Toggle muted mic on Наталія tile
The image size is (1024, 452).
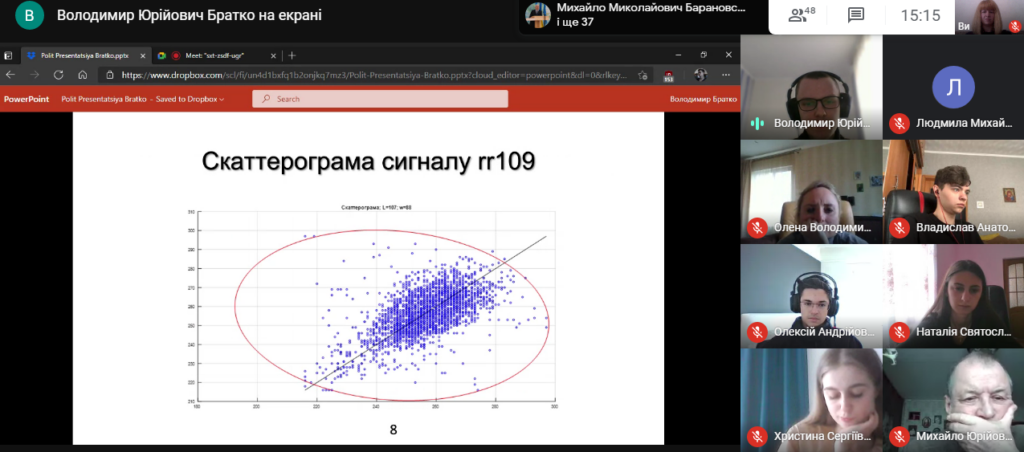899,332
